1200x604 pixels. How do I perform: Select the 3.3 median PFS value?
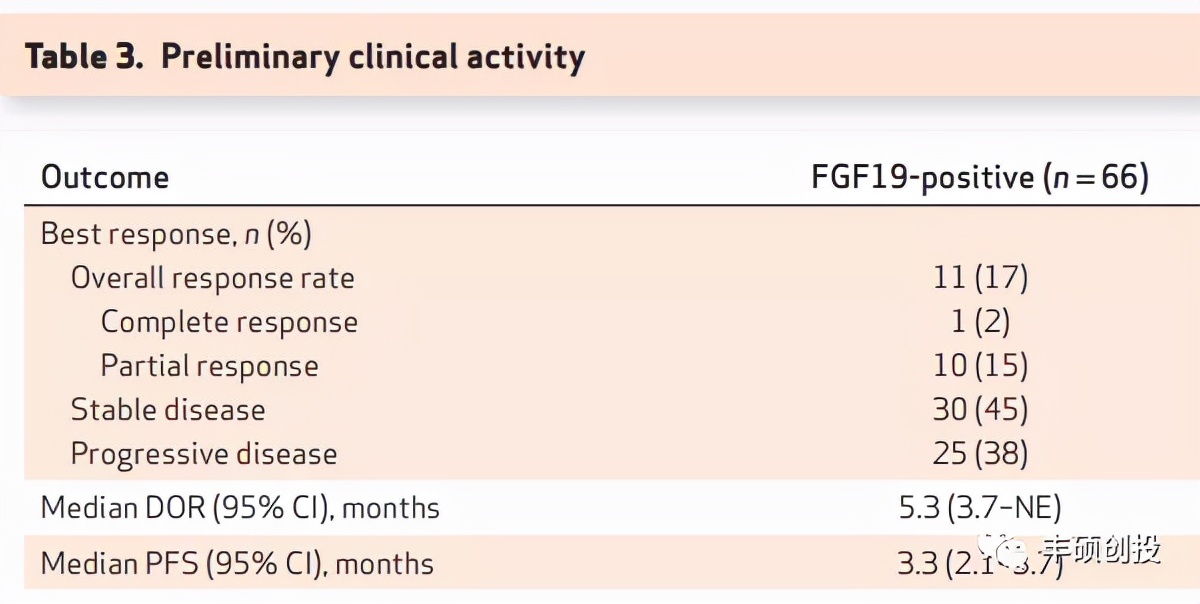click(917, 563)
